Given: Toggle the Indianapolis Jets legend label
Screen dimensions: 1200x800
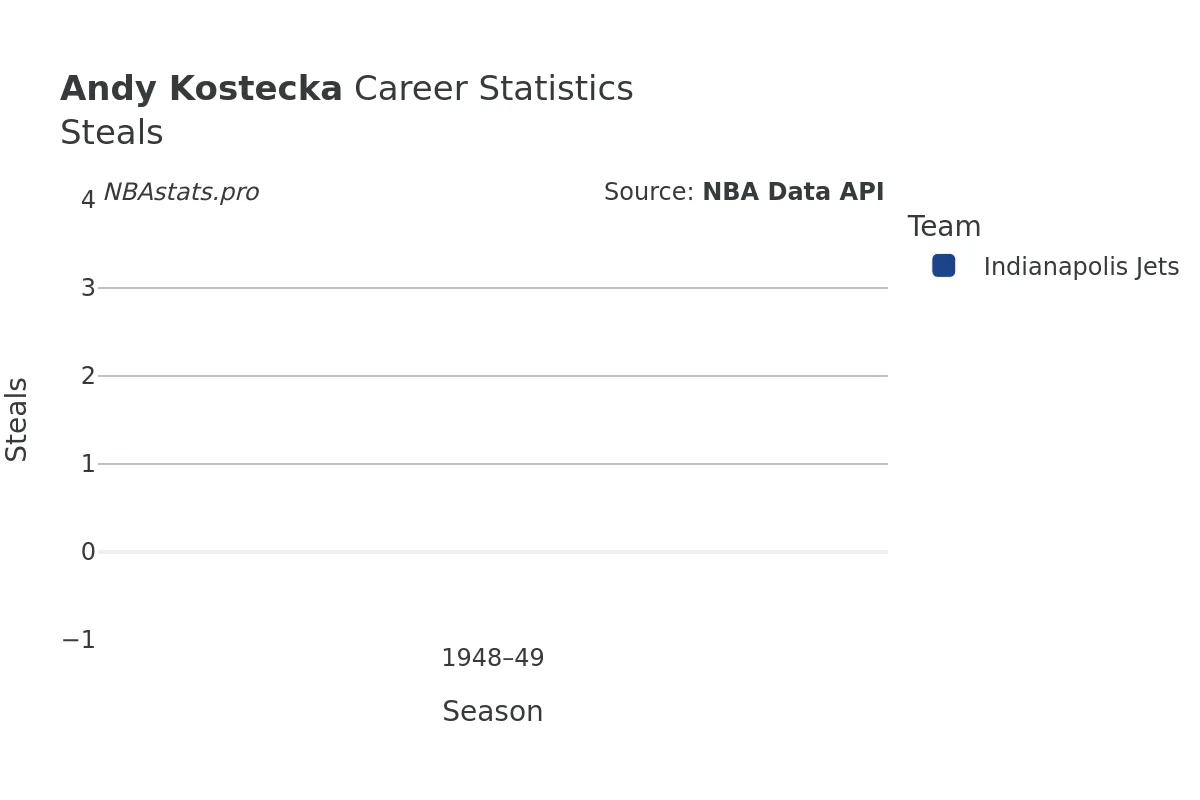Looking at the screenshot, I should pyautogui.click(x=1081, y=268).
